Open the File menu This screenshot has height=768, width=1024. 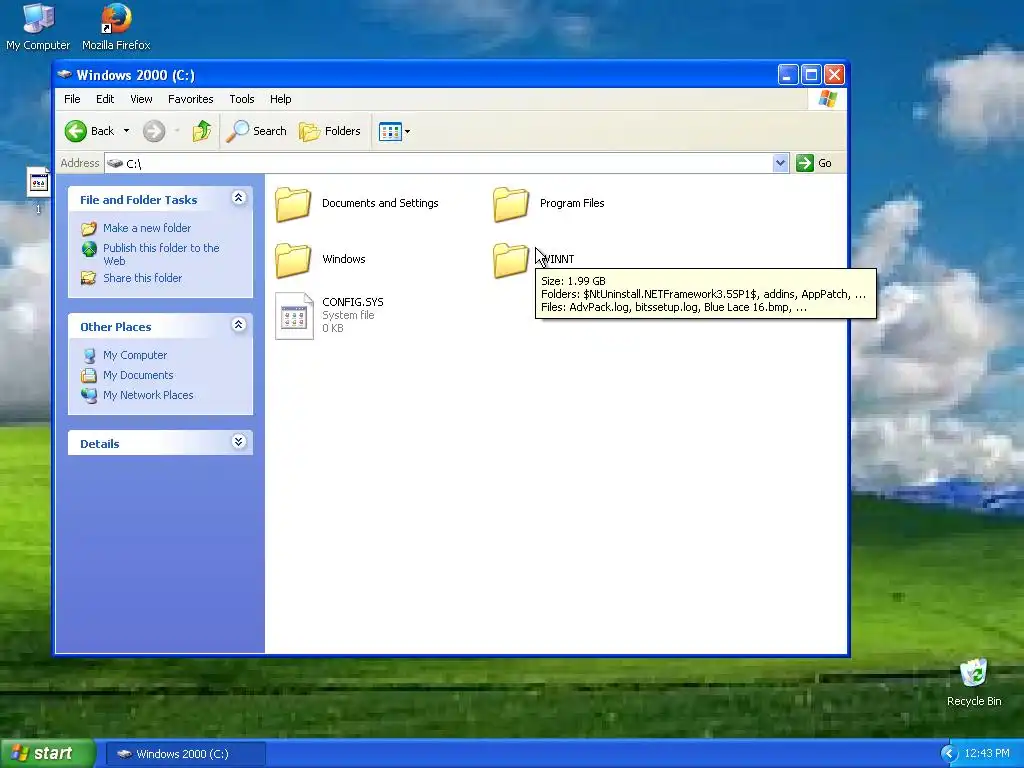72,99
